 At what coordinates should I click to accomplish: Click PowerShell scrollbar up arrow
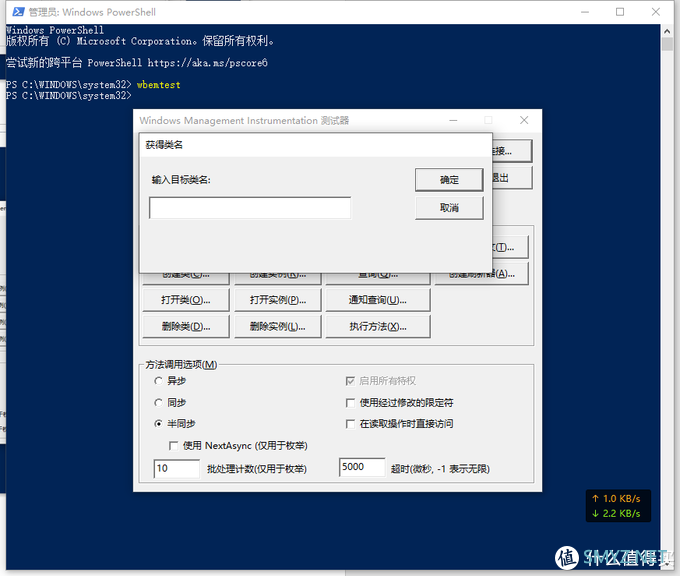pos(667,31)
